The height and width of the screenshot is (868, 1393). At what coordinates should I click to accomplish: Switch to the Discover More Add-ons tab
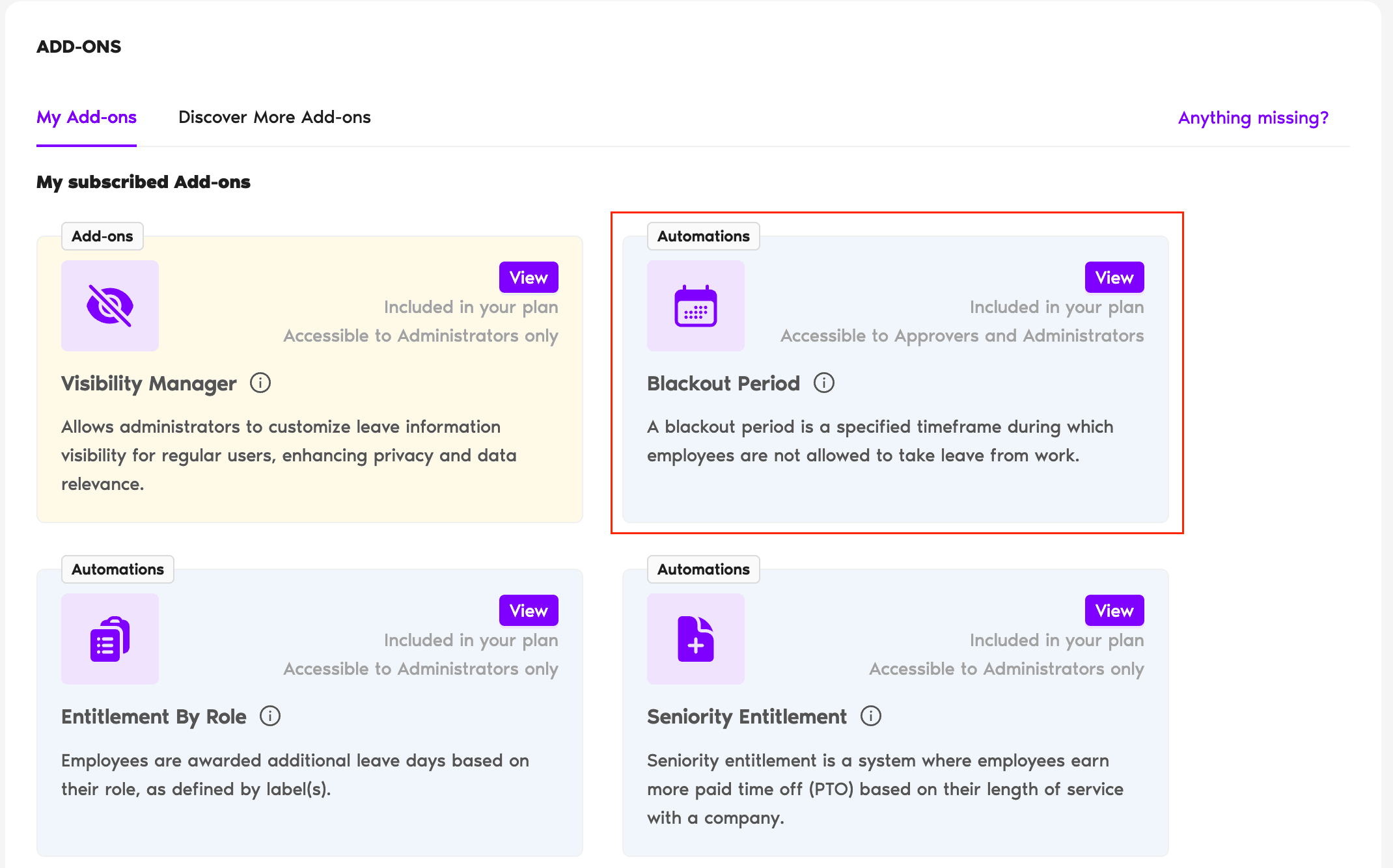274,117
